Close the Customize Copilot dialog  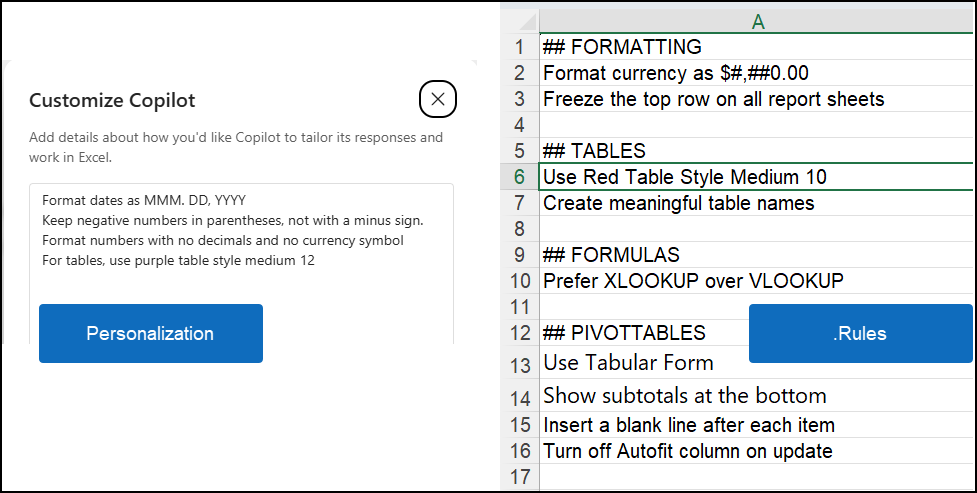point(437,99)
